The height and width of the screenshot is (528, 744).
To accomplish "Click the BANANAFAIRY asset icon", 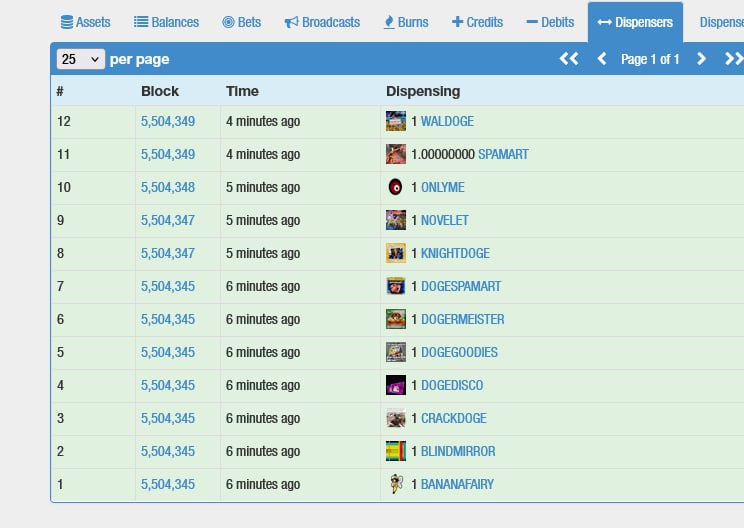I will click(x=396, y=484).
